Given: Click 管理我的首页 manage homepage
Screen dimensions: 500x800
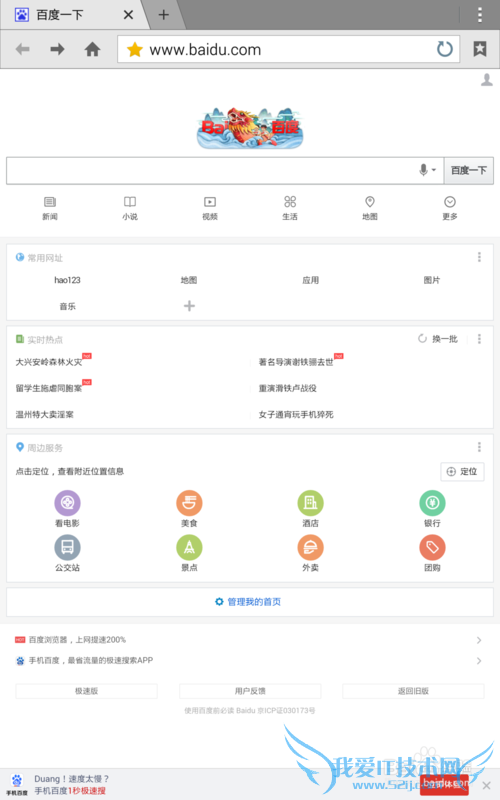Looking at the screenshot, I should (x=248, y=602).
